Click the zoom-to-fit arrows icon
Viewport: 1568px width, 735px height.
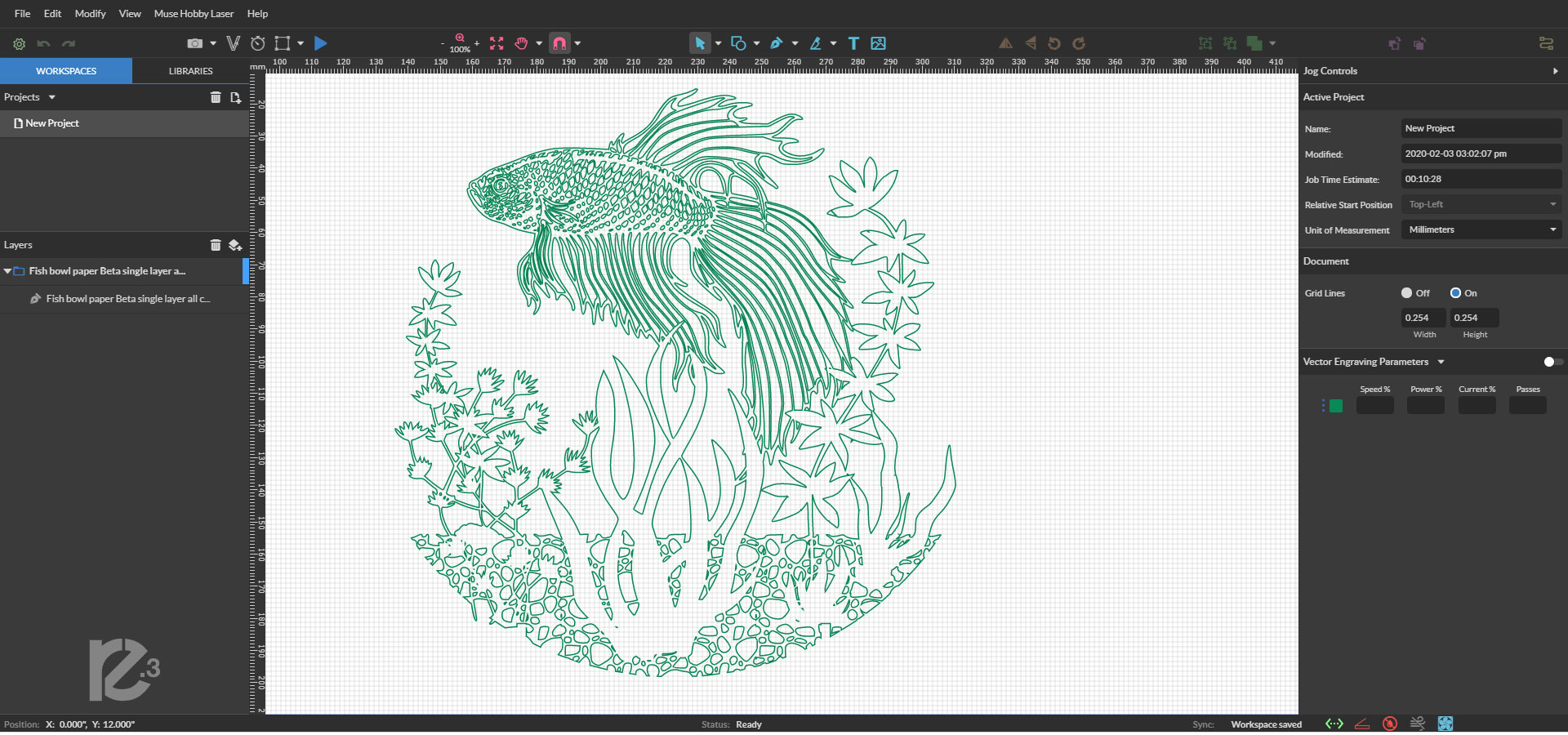tap(497, 43)
